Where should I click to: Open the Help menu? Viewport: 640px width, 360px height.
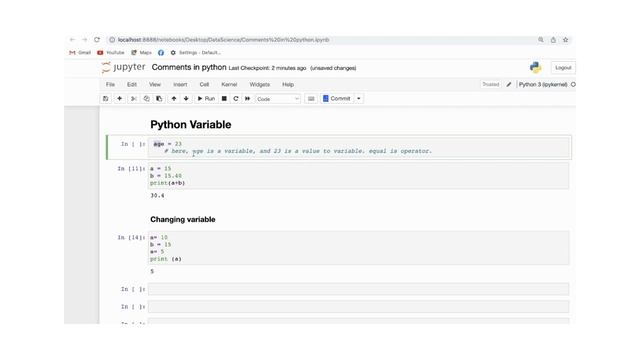288,84
